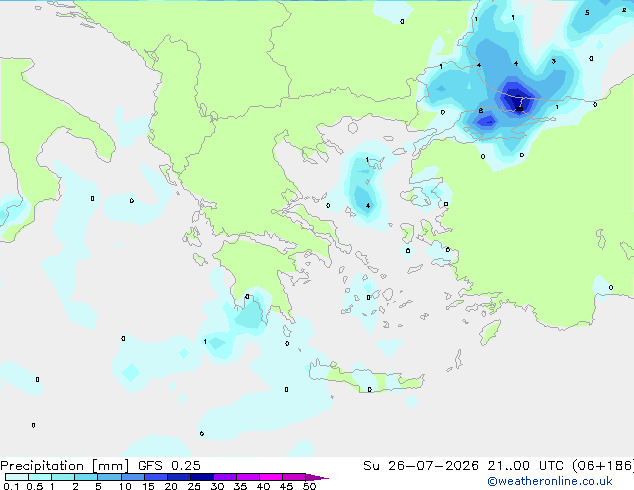This screenshot has height=490, width=634.
Task: Click the 45–50 mm legend swatch
Action: point(294,477)
